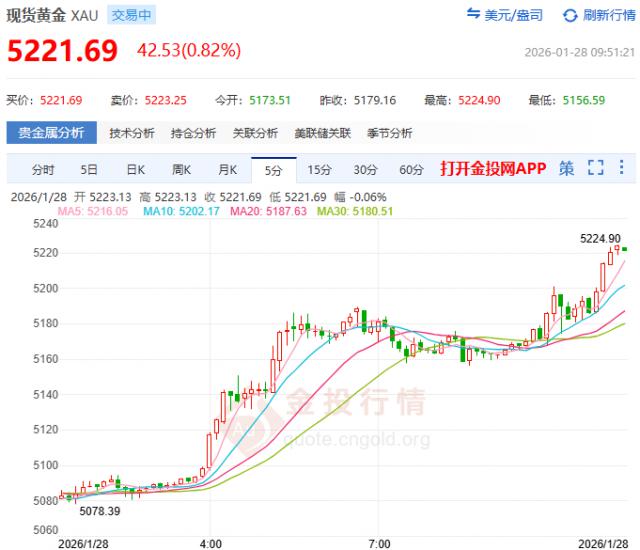Click the 现货黄金 XAU title
The height and width of the screenshot is (550, 640).
pyautogui.click(x=52, y=16)
